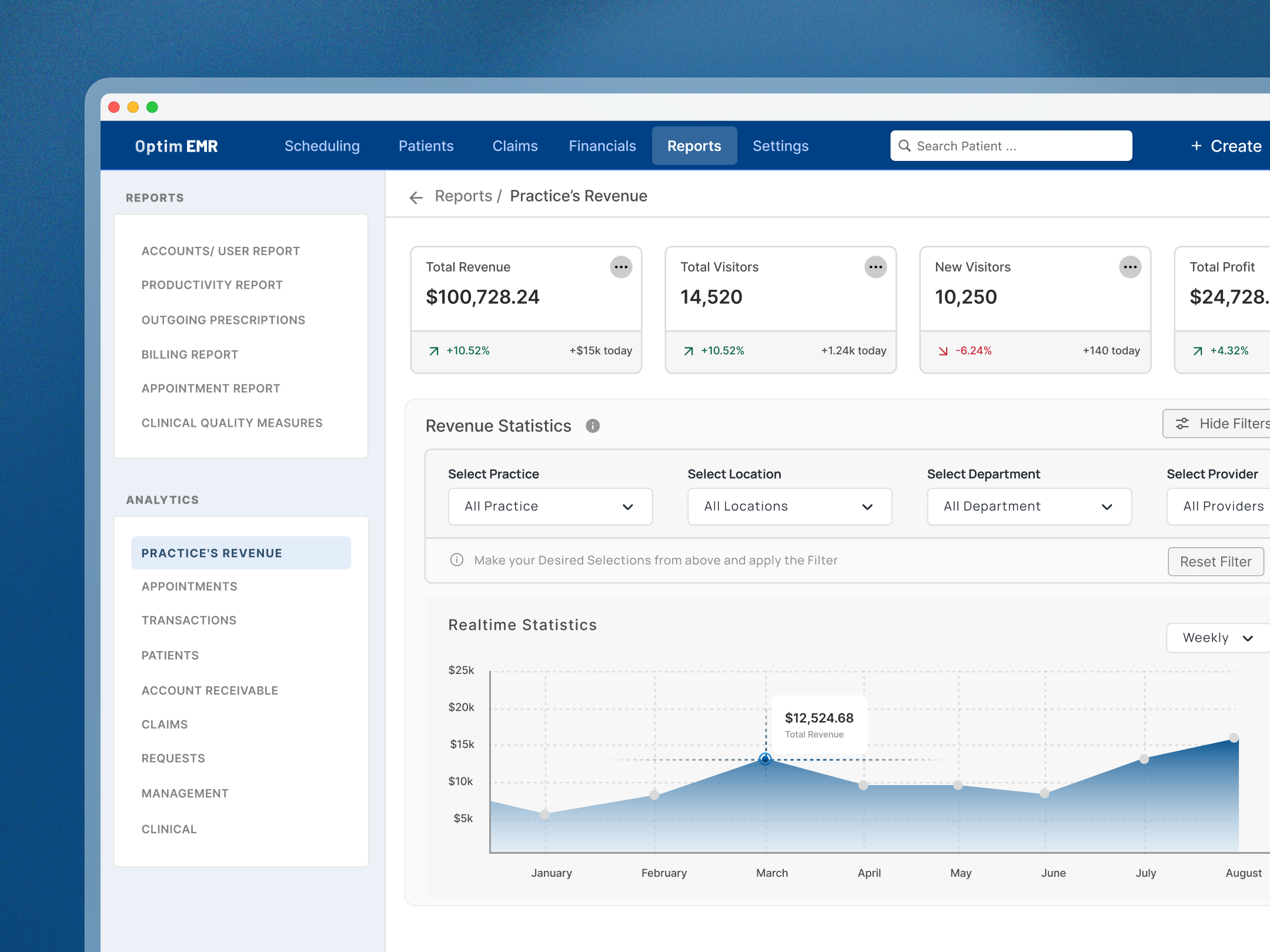Open the All Department dropdown

1028,506
